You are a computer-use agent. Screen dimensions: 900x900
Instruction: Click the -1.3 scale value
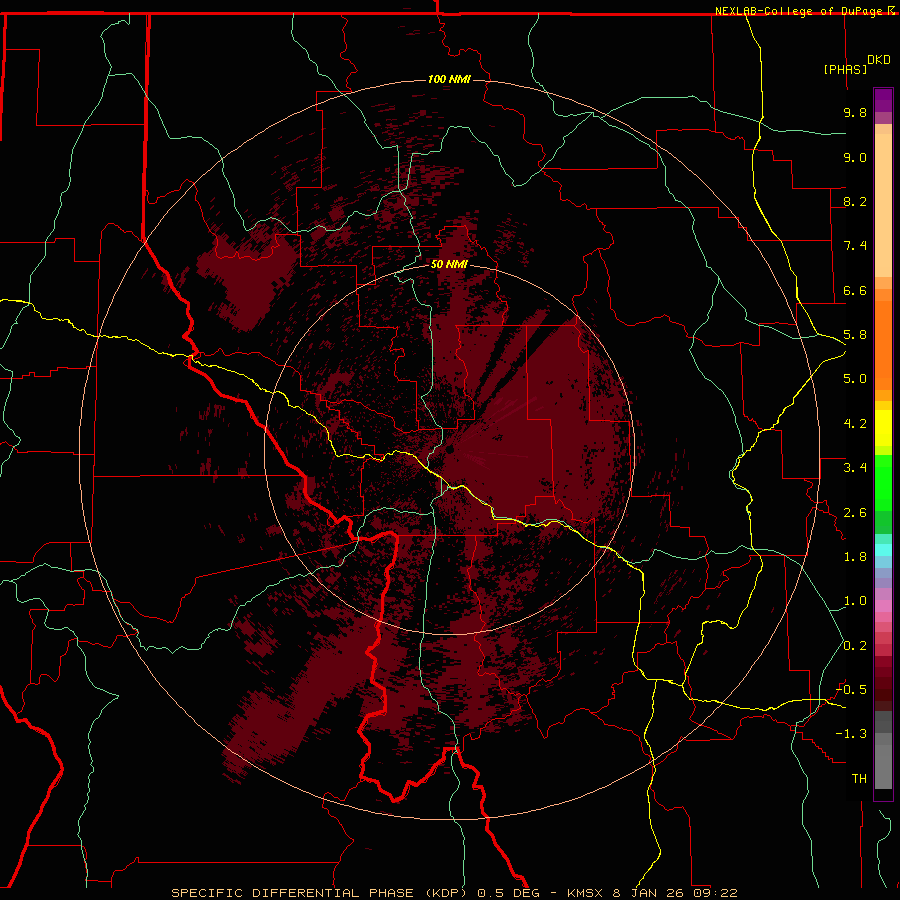coord(851,734)
